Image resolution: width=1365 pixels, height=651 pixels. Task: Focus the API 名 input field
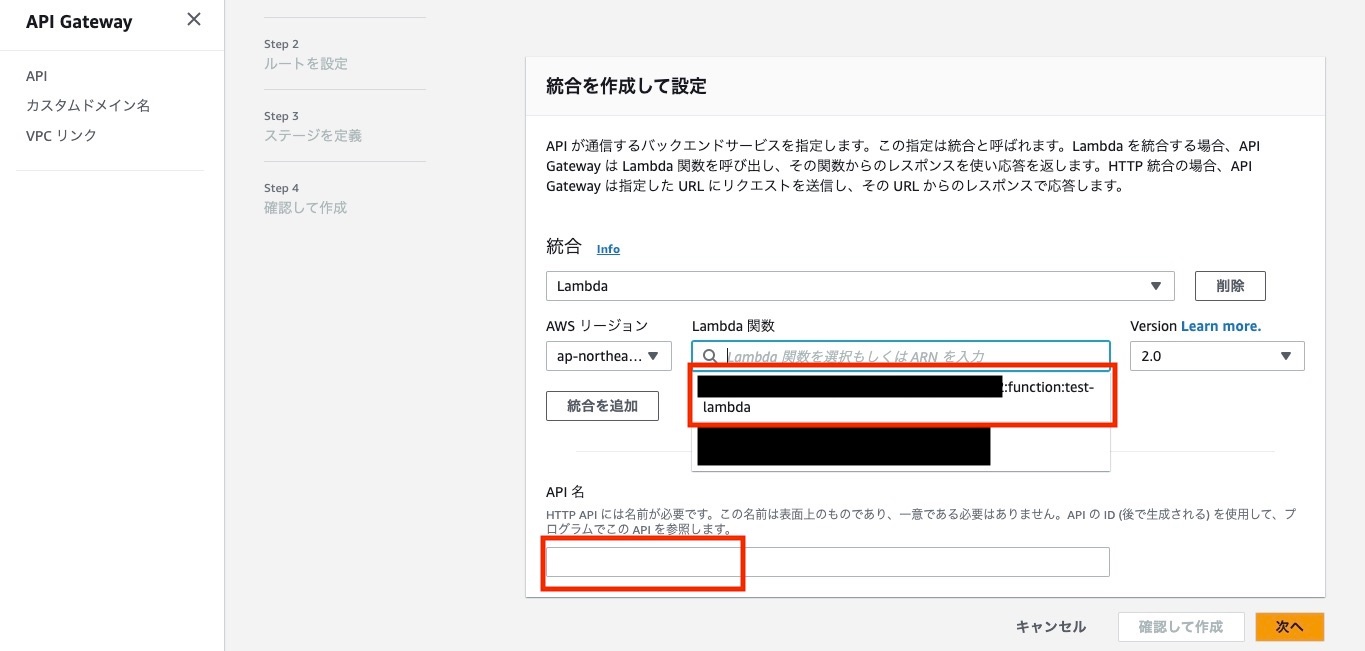pyautogui.click(x=828, y=562)
